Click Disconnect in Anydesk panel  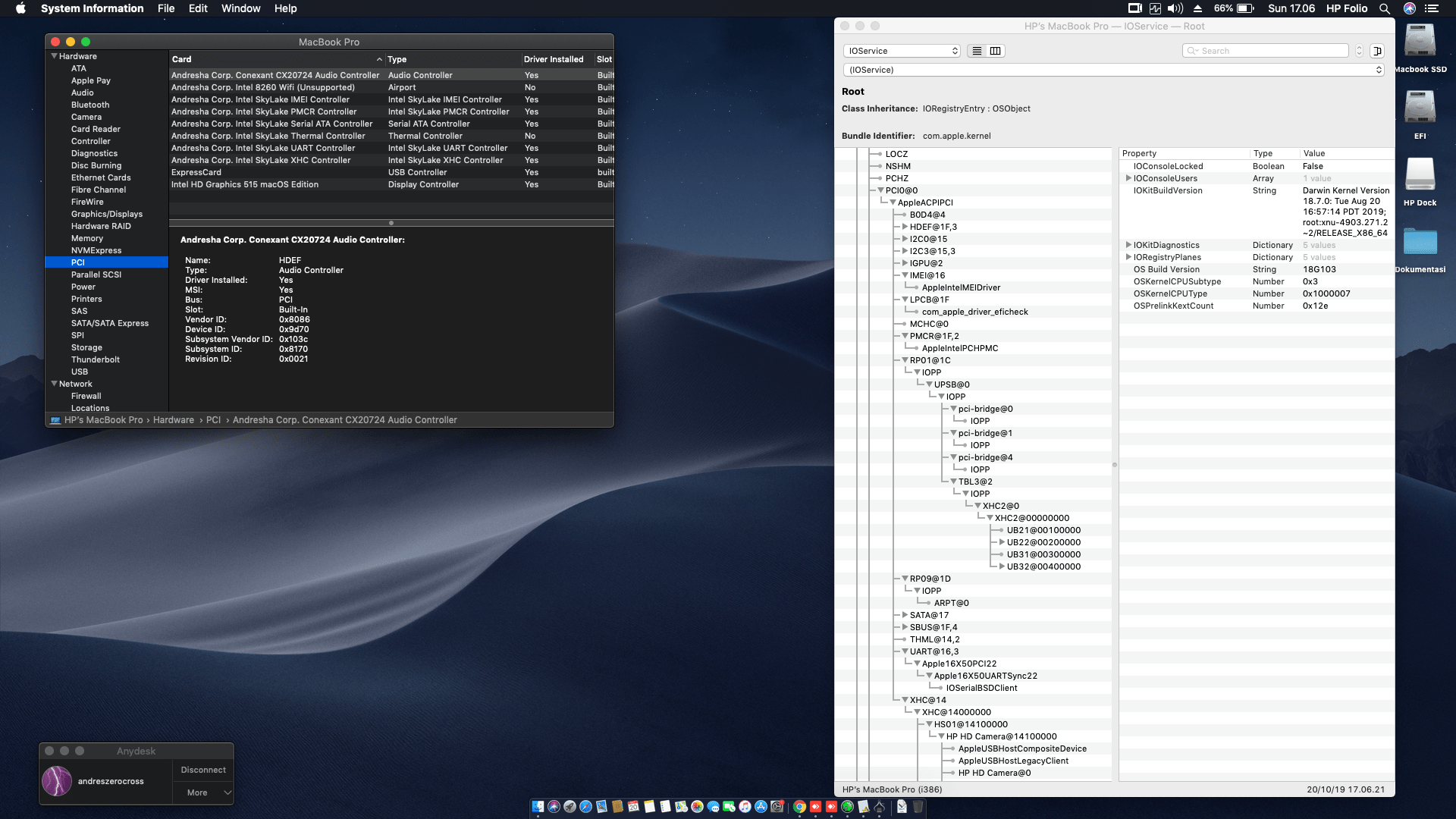tap(203, 770)
